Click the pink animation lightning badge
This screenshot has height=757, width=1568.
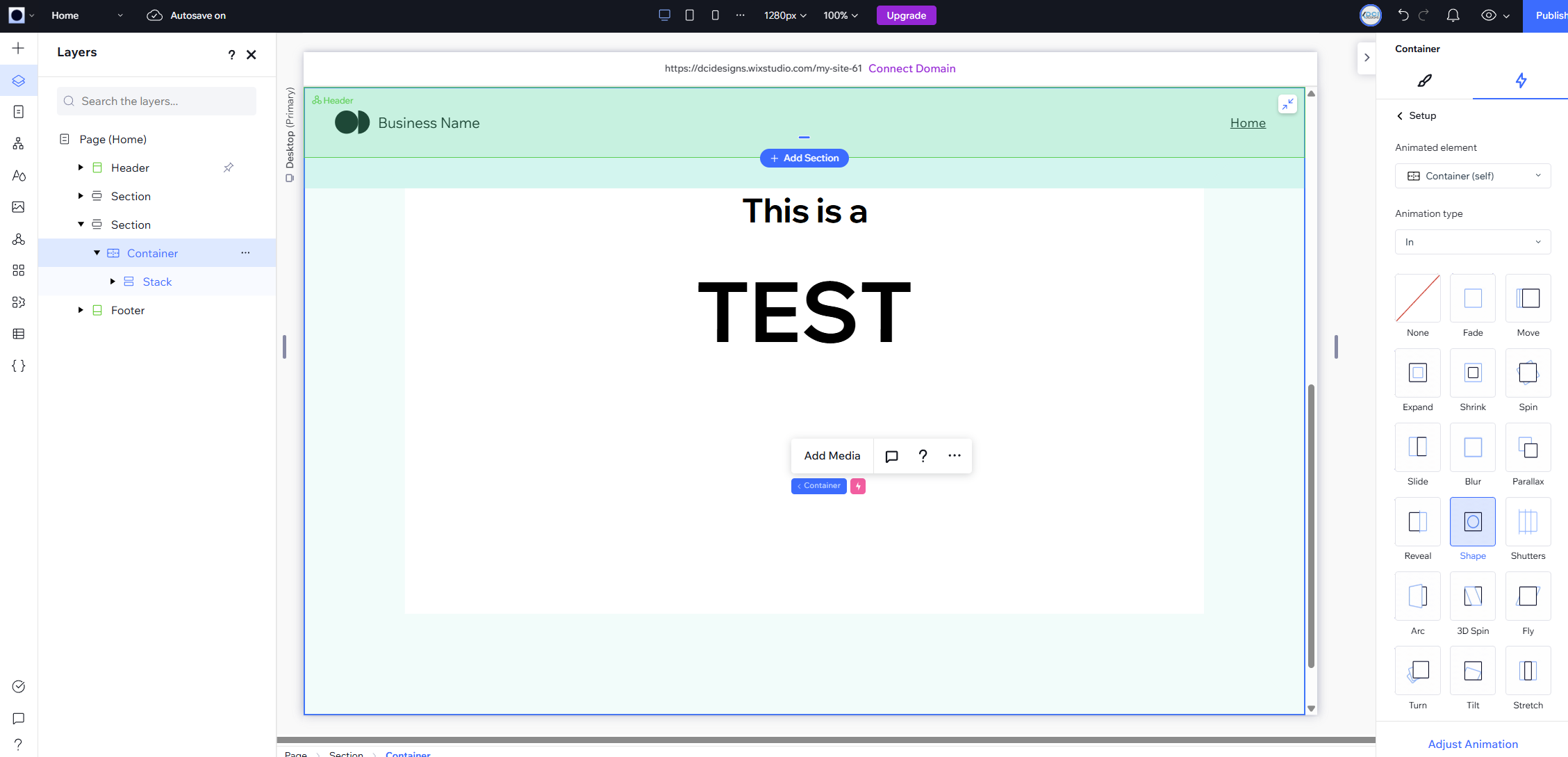(x=858, y=486)
